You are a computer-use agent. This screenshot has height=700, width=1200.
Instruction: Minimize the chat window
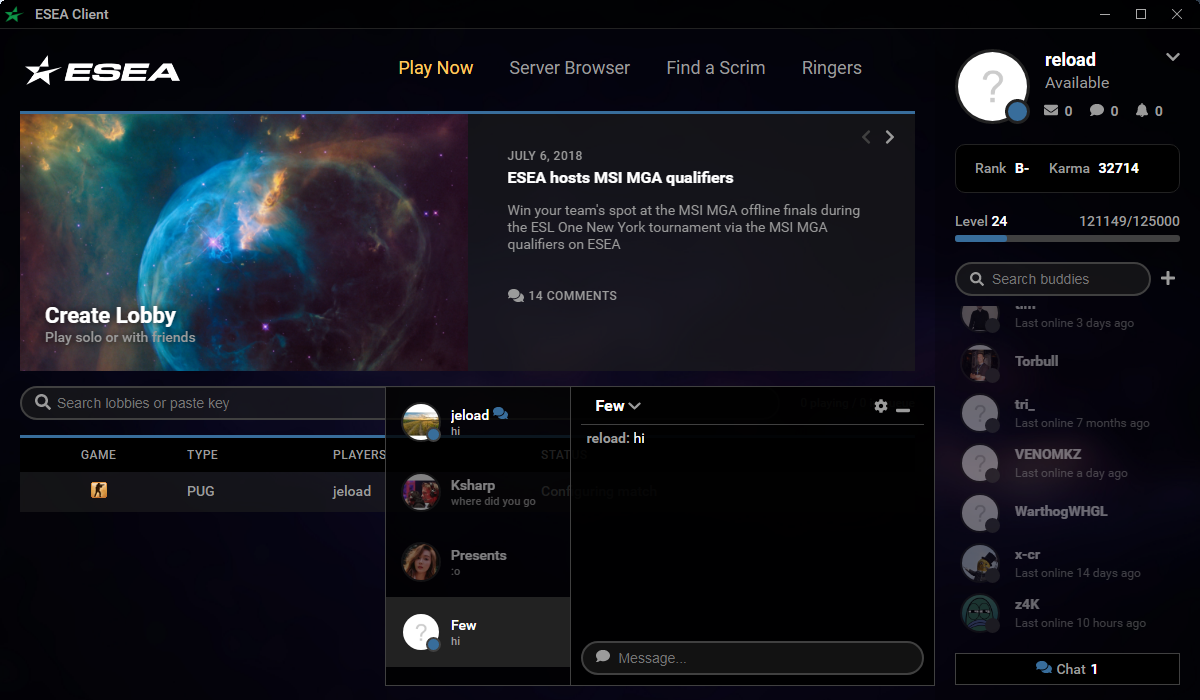point(903,409)
